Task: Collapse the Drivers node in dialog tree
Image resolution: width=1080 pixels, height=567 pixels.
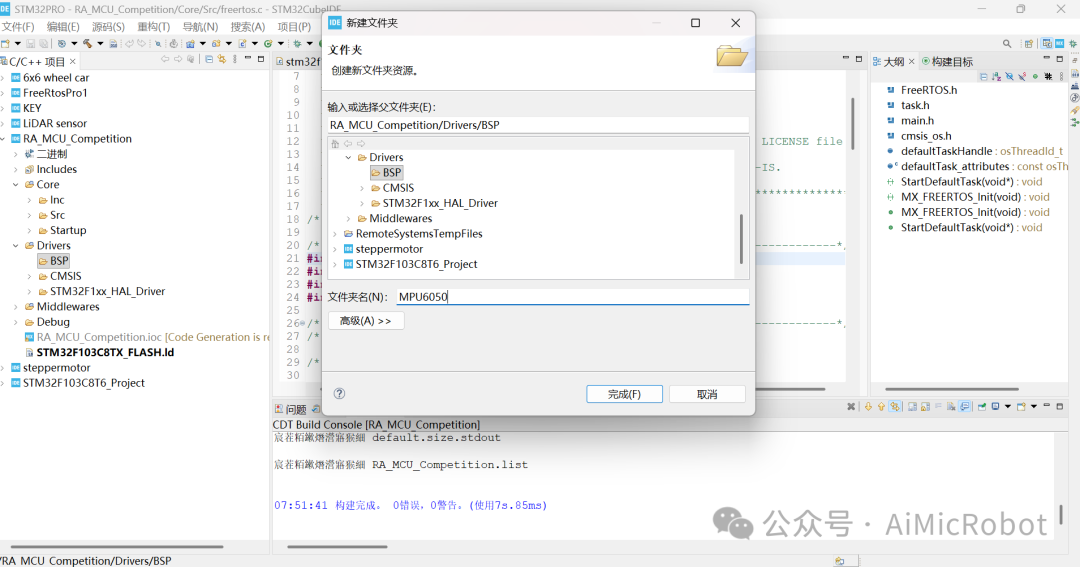Action: tap(349, 157)
